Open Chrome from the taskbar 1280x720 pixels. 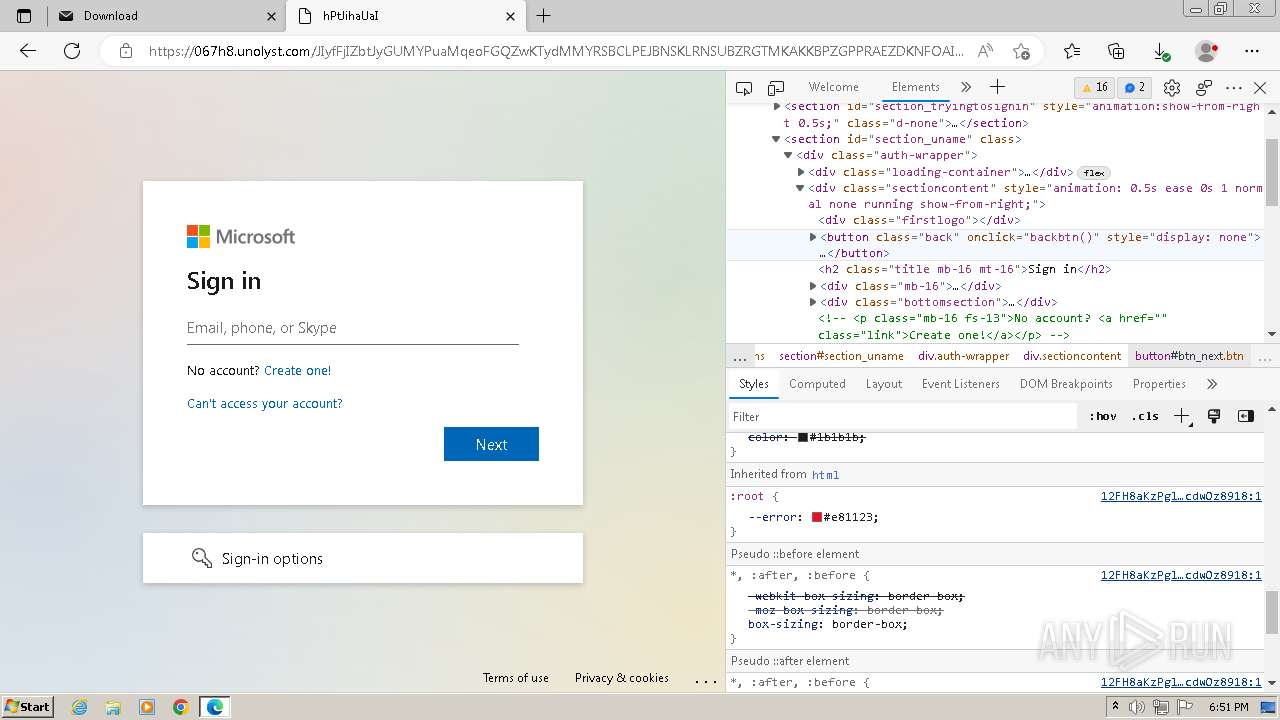coord(180,707)
